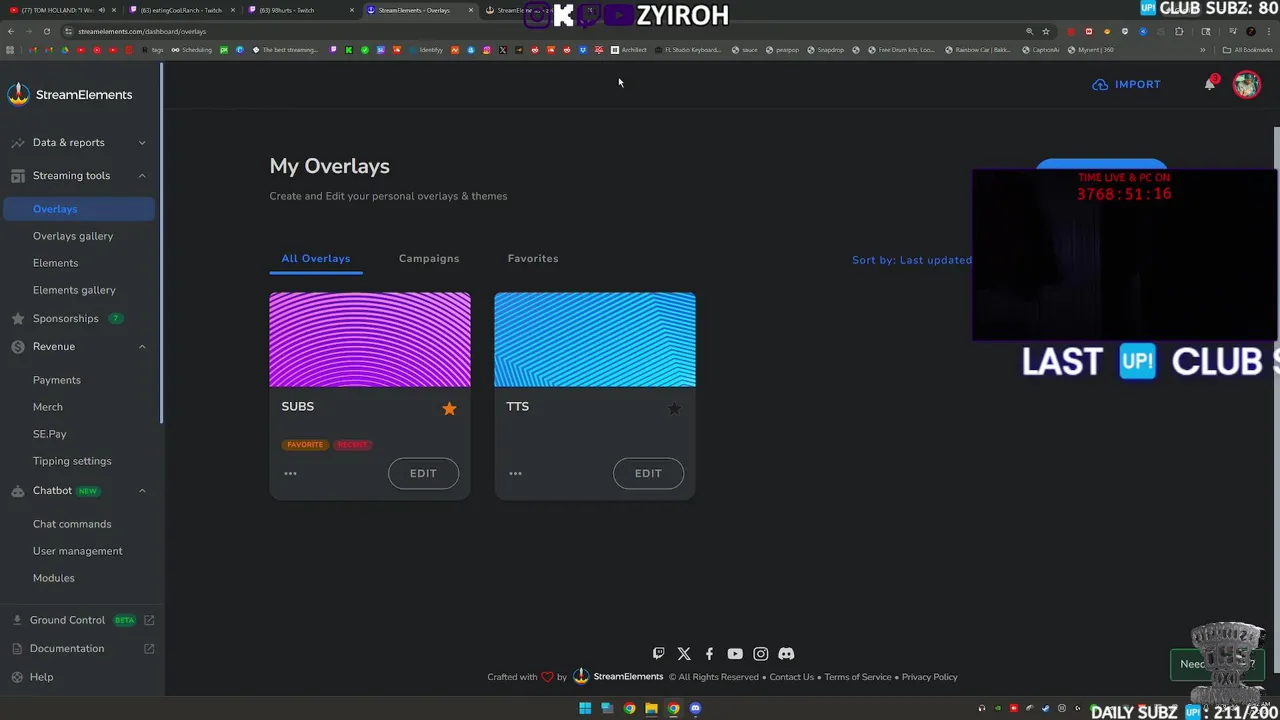Open Task View in the taskbar
The height and width of the screenshot is (720, 1280).
[x=607, y=709]
